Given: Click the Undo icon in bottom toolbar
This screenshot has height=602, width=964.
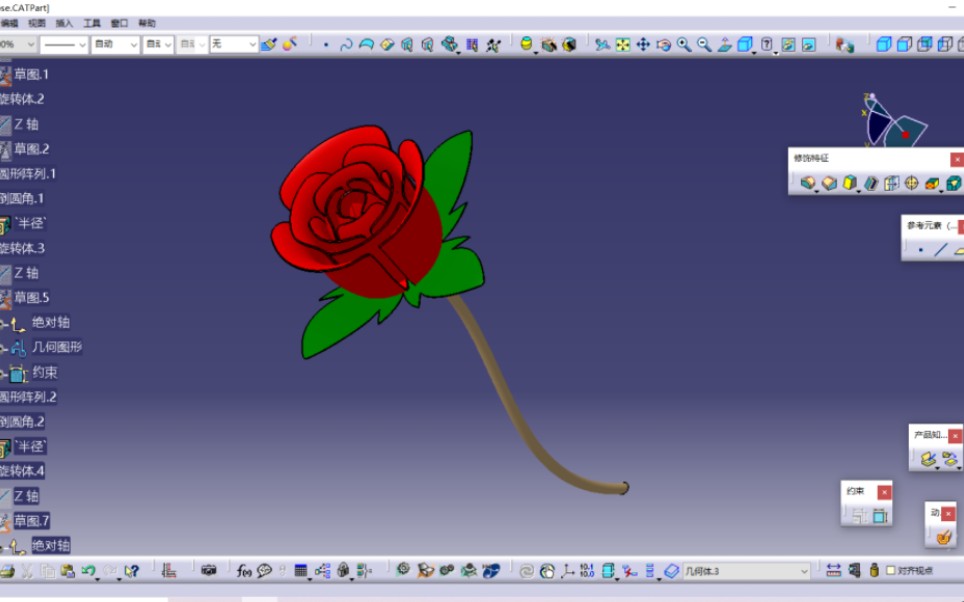Looking at the screenshot, I should pyautogui.click(x=88, y=571).
